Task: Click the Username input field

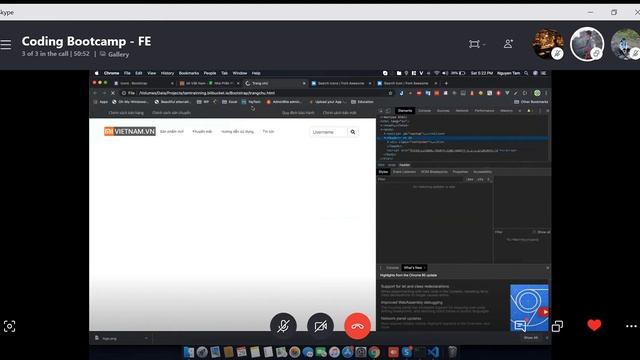Action: (328, 132)
